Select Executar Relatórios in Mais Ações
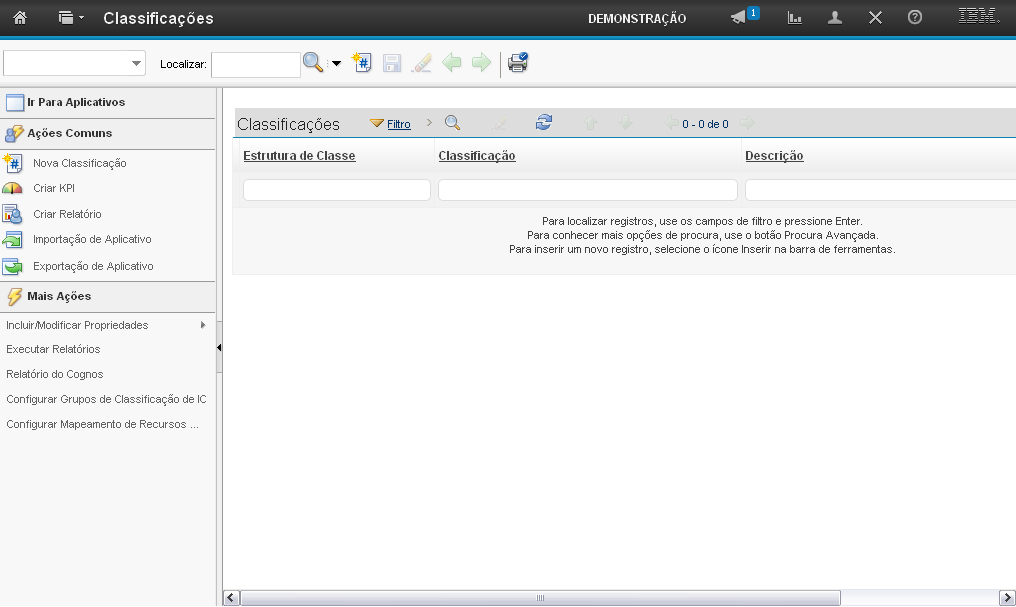The width and height of the screenshot is (1016, 607). [53, 349]
